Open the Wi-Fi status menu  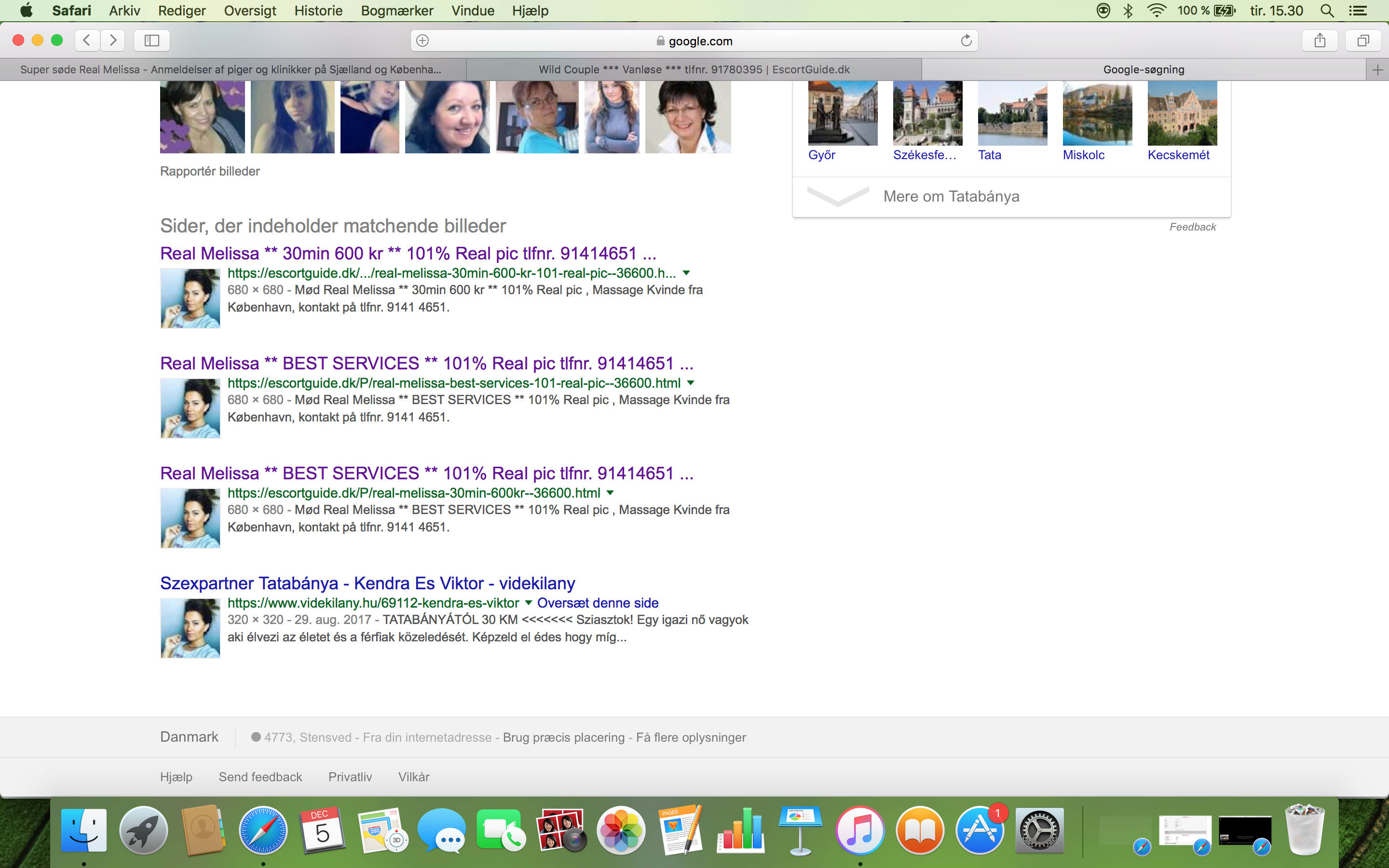1157,10
